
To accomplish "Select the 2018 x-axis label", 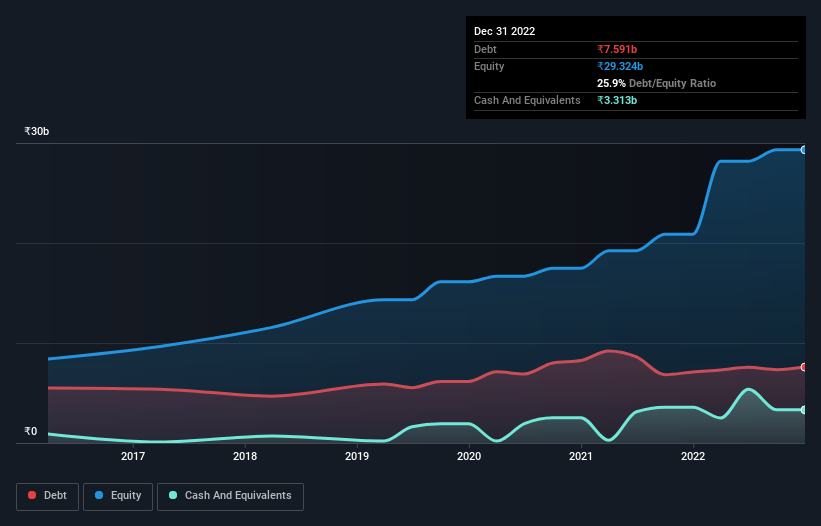I will [245, 456].
